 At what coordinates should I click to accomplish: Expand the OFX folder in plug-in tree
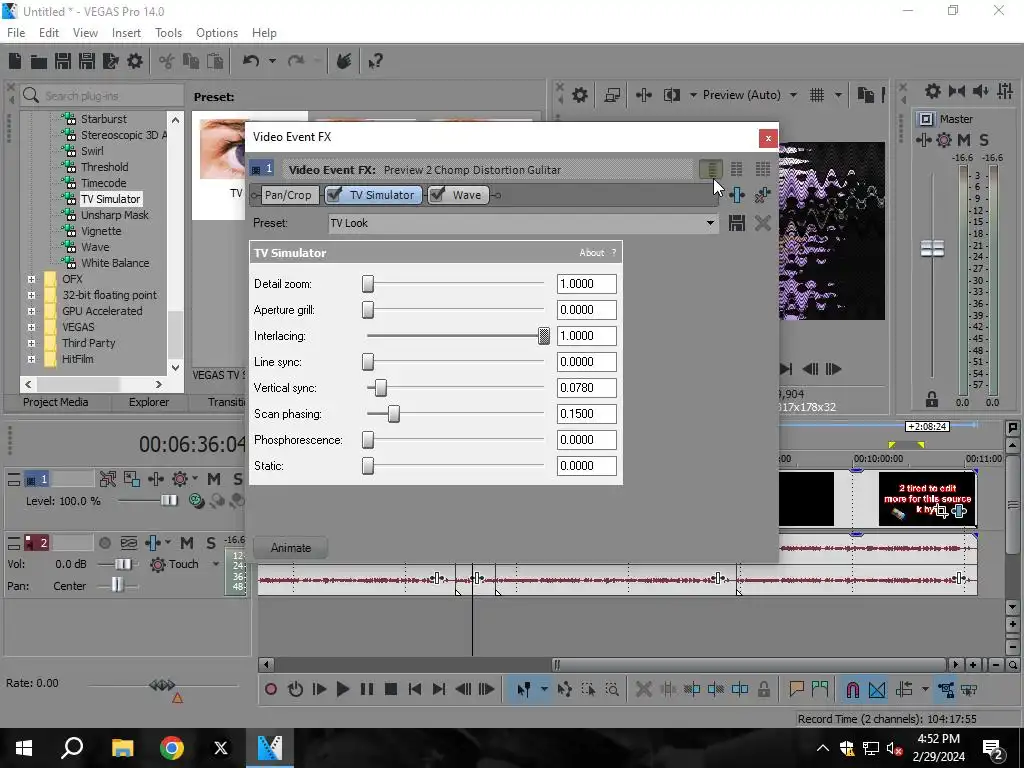click(31, 279)
